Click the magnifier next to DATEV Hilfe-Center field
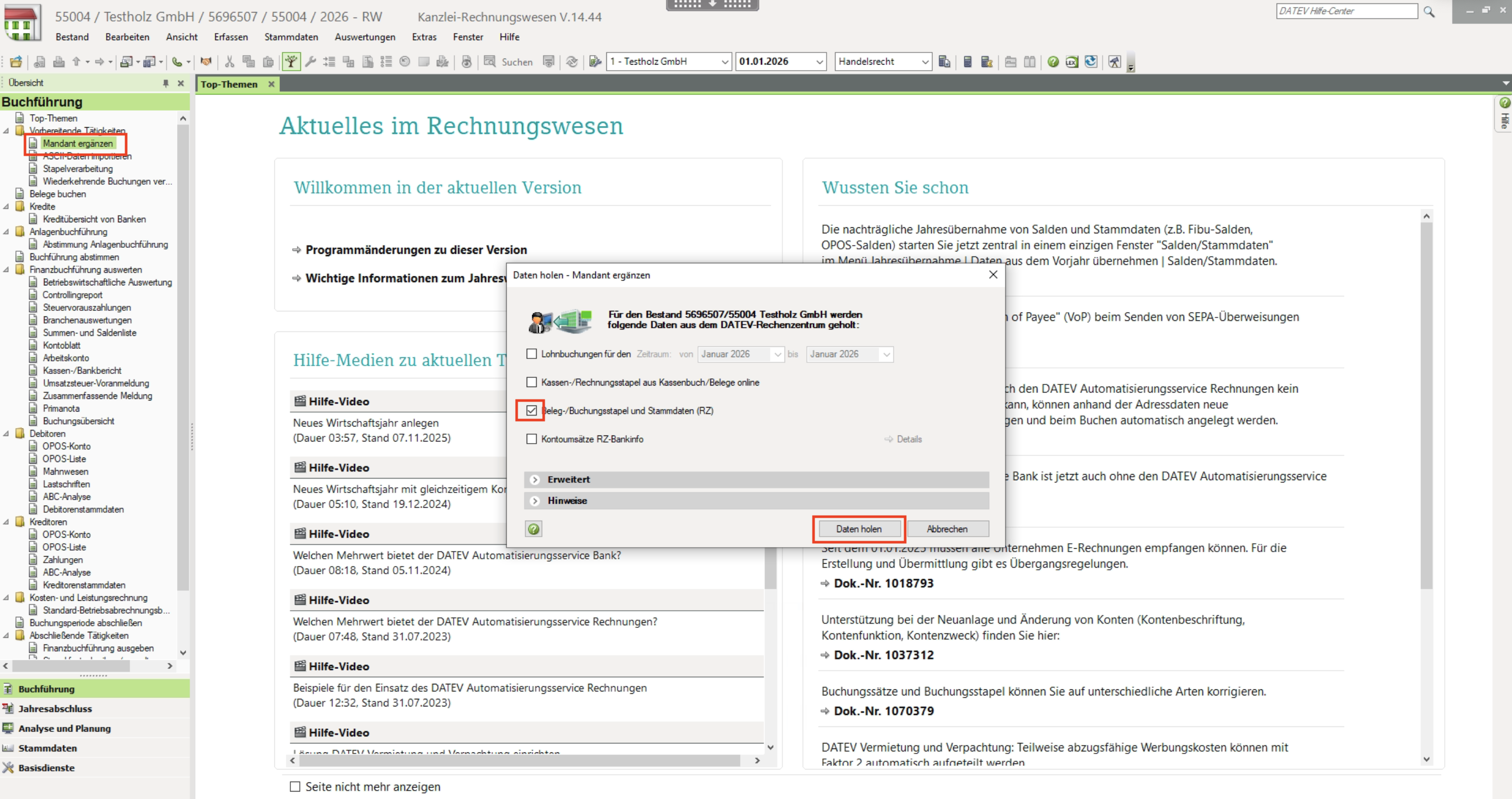Image resolution: width=1512 pixels, height=799 pixels. [1429, 12]
